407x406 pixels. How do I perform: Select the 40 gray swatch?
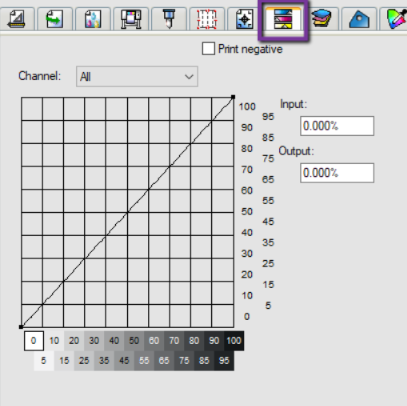[x=114, y=341]
